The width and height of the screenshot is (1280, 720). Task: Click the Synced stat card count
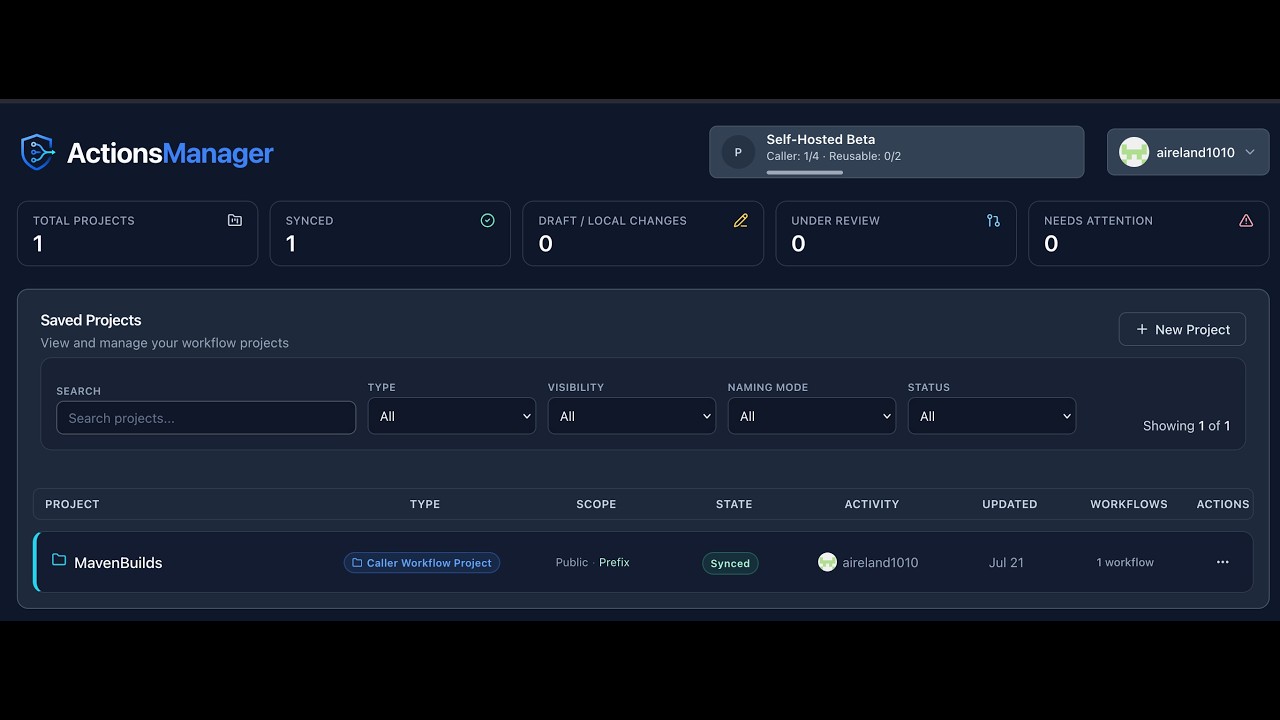point(291,243)
